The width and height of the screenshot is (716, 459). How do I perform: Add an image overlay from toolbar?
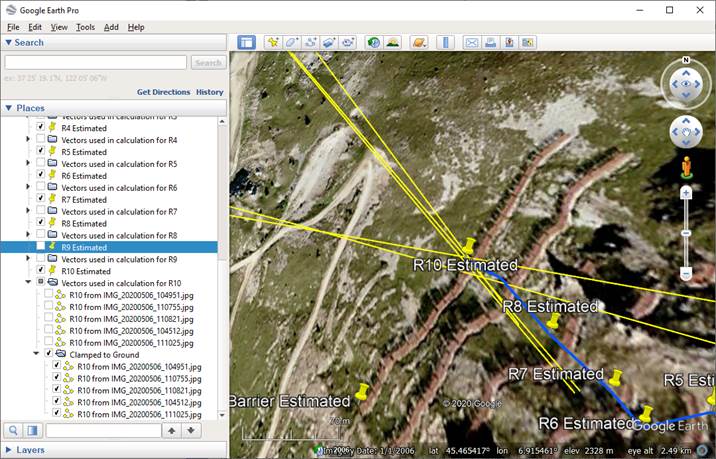coord(329,42)
